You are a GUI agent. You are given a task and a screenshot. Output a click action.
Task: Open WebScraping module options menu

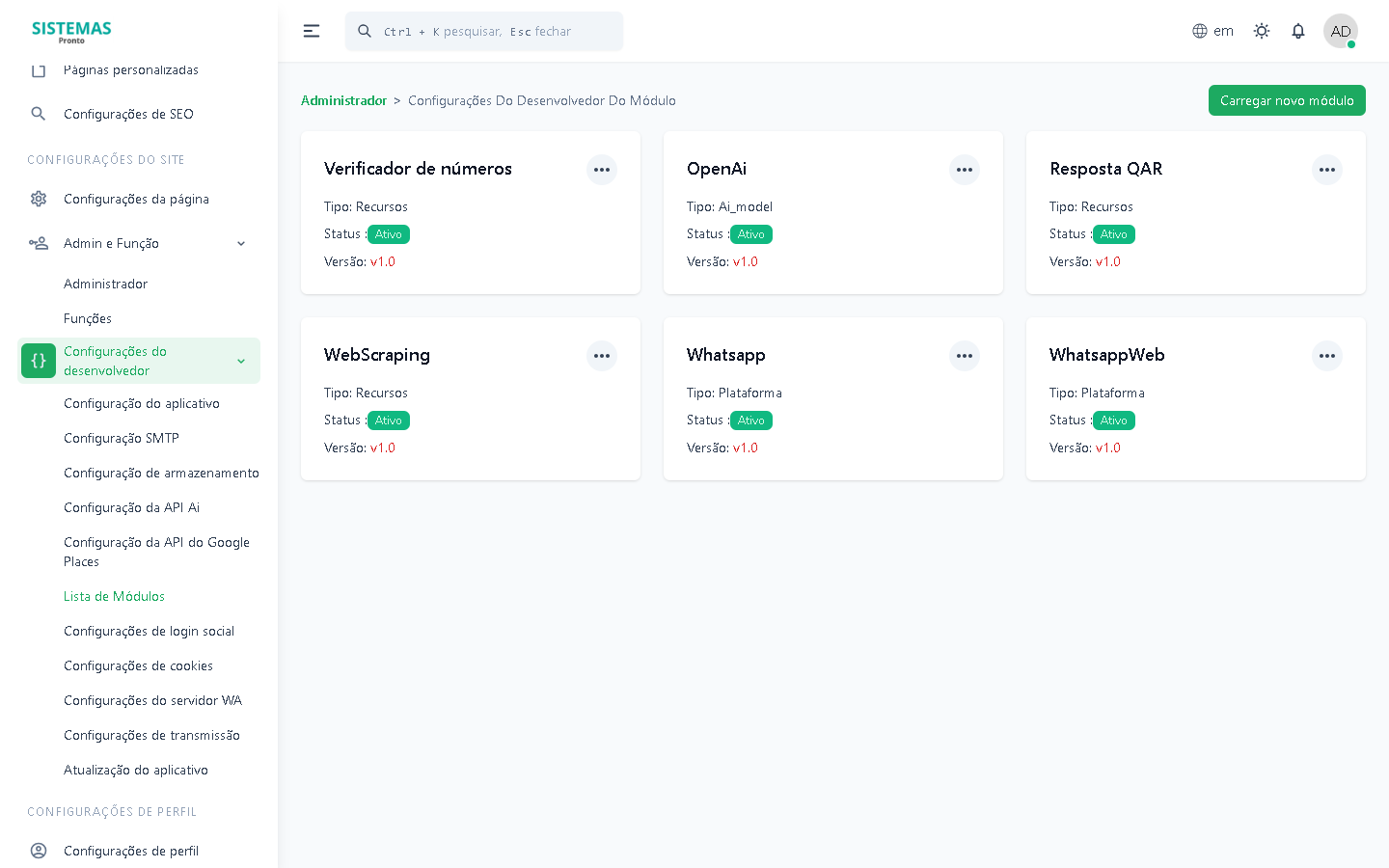(602, 356)
